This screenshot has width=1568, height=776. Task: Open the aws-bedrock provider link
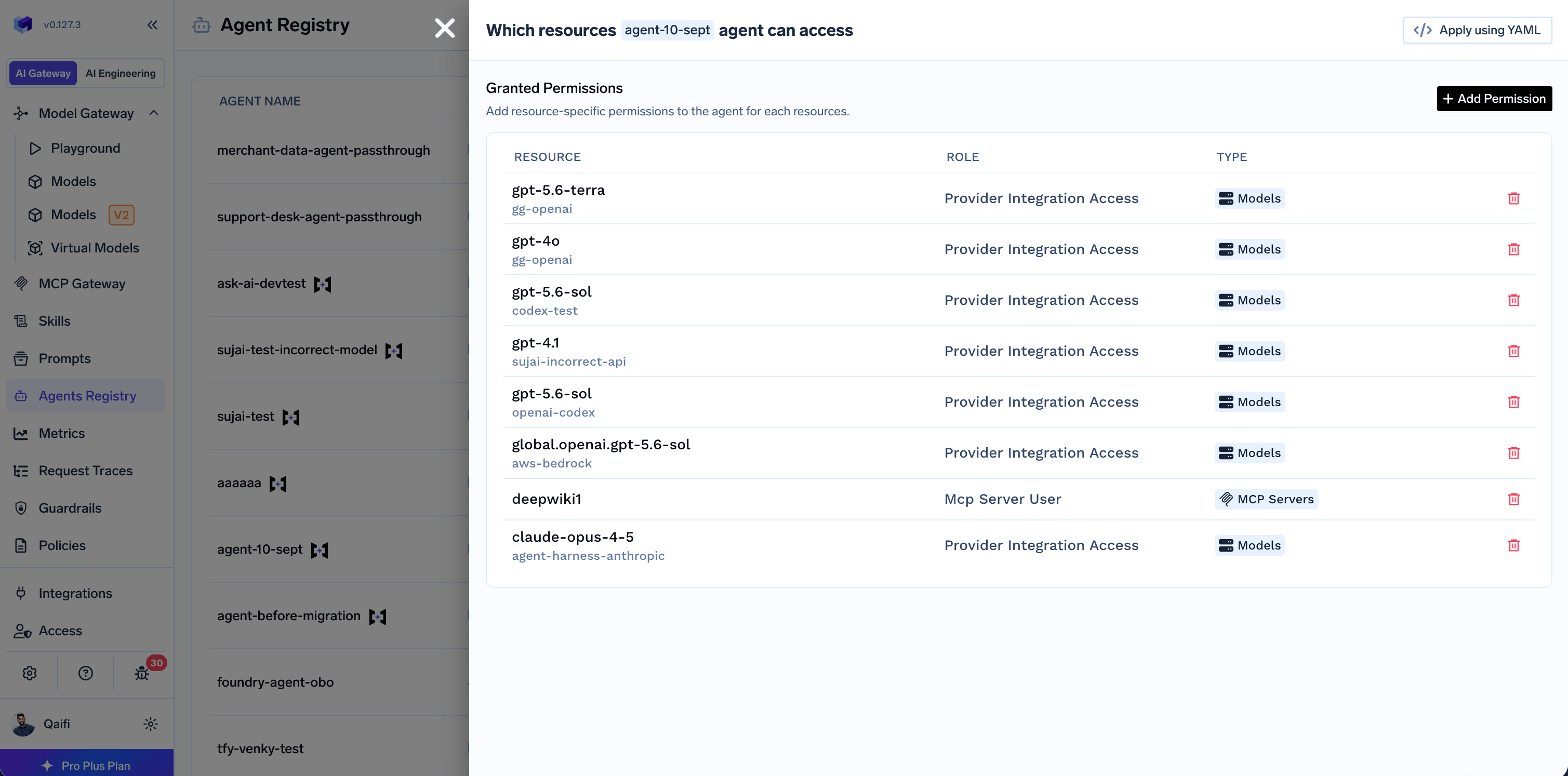(x=551, y=463)
